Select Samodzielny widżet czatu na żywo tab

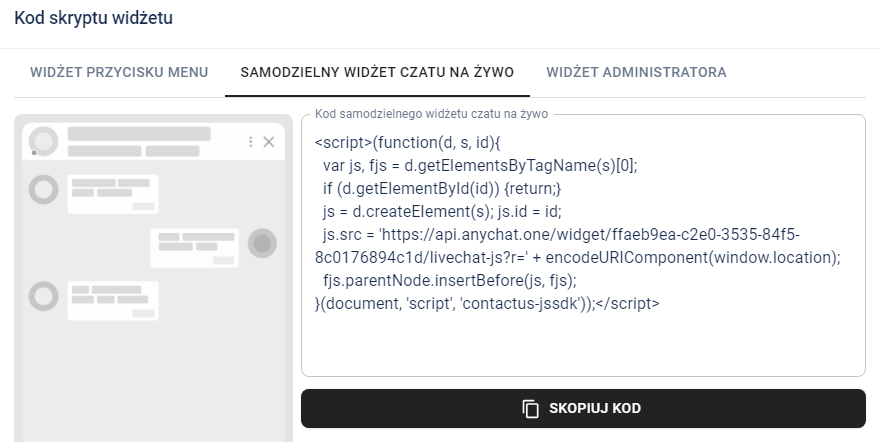point(377,72)
